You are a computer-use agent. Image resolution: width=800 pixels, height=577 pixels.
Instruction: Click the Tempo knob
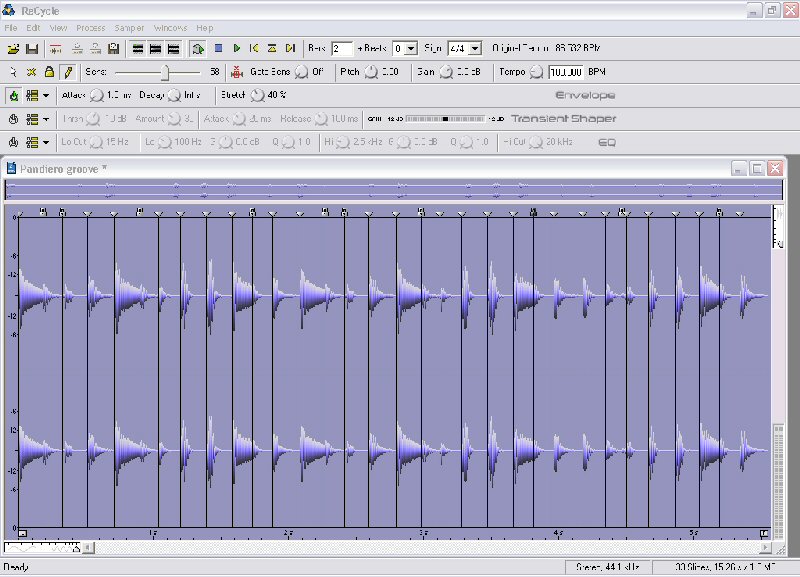[x=536, y=72]
